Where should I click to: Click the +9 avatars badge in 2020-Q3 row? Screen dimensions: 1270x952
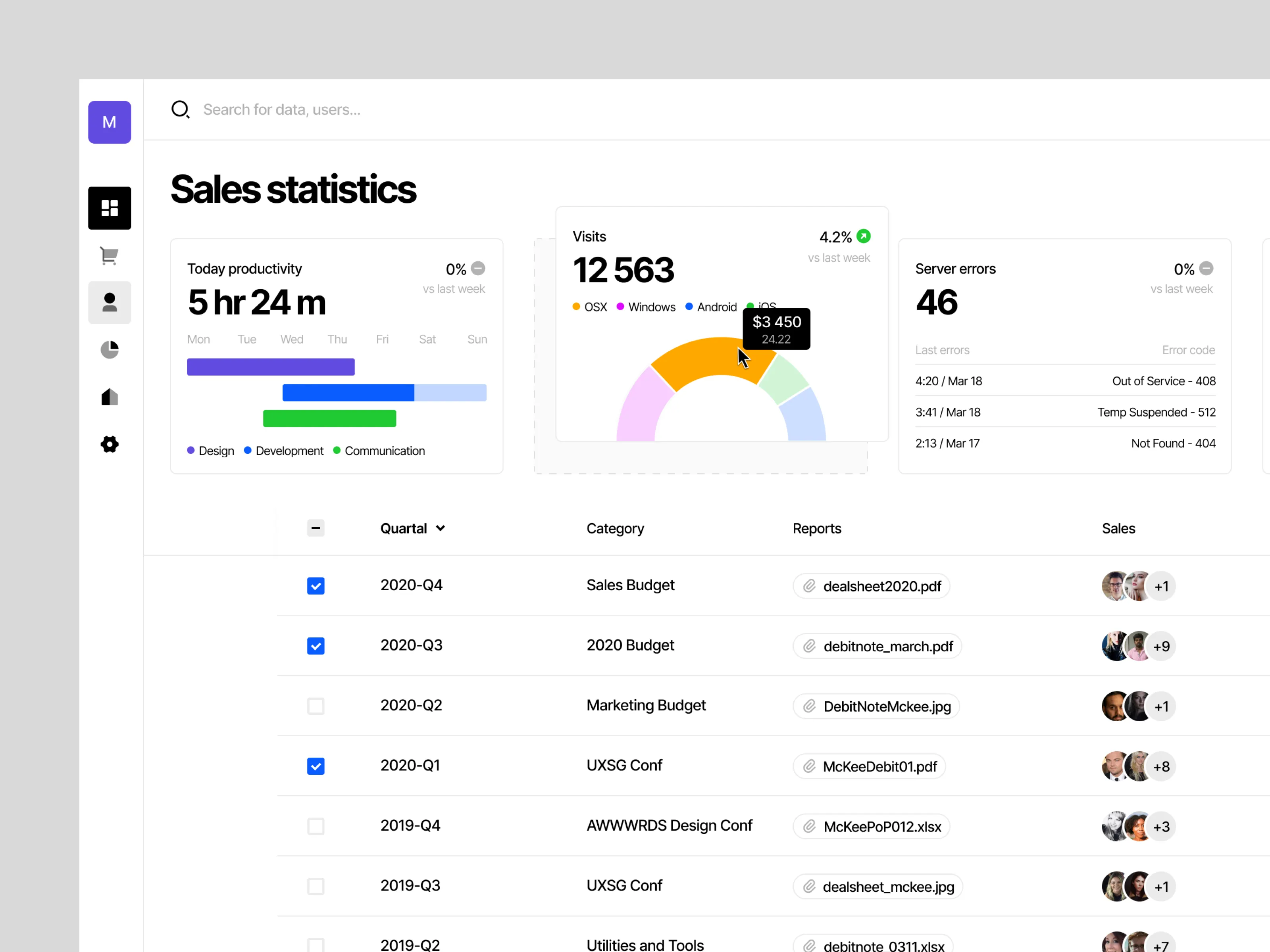click(1161, 647)
